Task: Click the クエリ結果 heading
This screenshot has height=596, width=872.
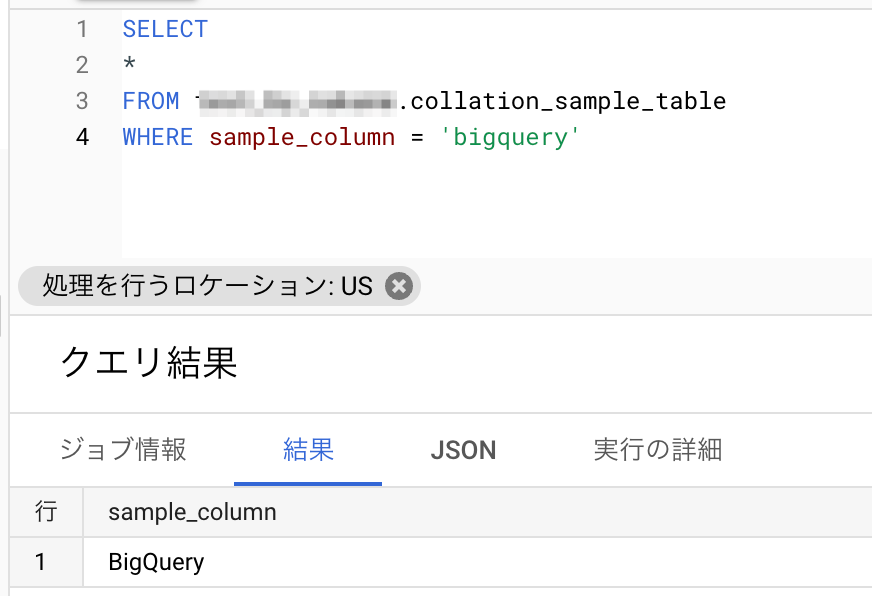Action: click(x=149, y=363)
